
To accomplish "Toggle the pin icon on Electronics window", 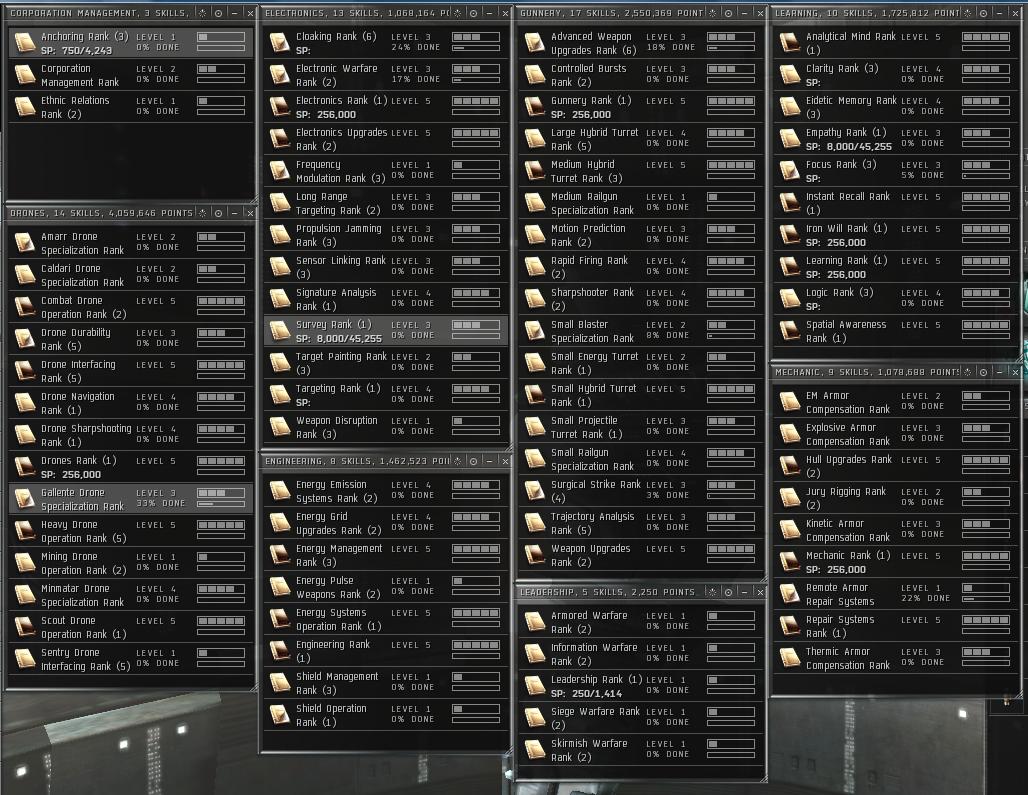I will click(456, 13).
